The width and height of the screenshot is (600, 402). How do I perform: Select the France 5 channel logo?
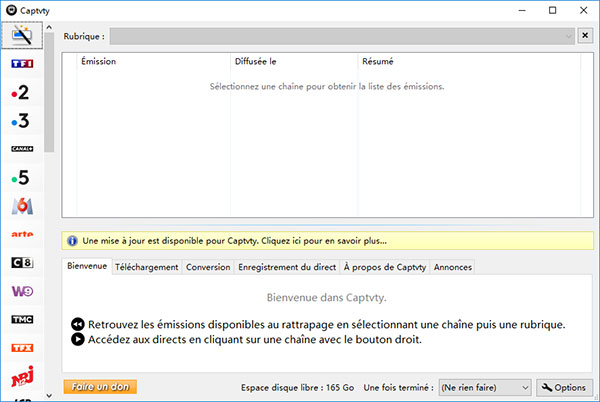[20, 177]
